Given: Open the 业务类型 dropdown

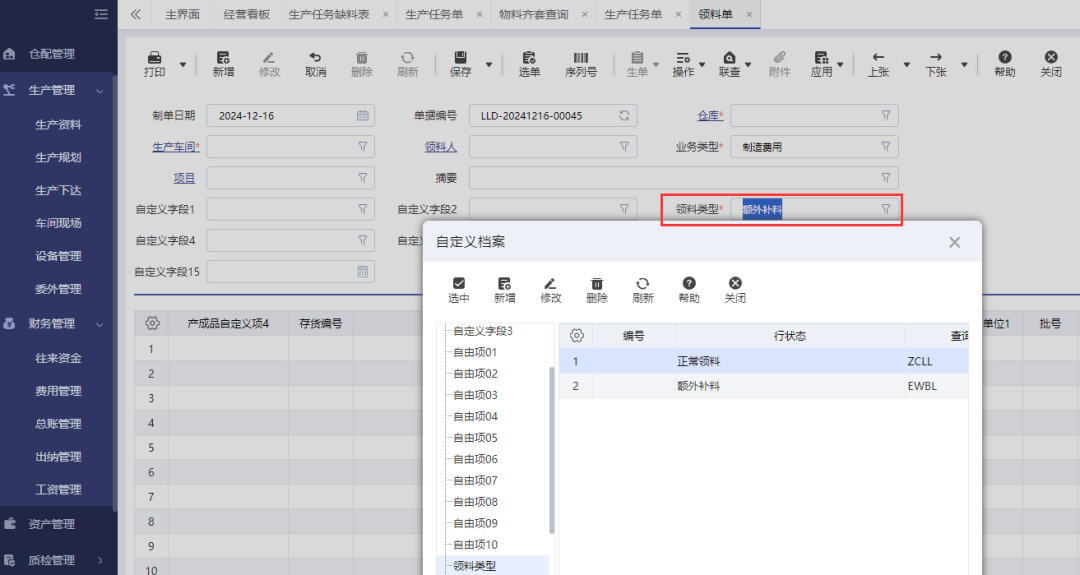Looking at the screenshot, I should coord(886,146).
